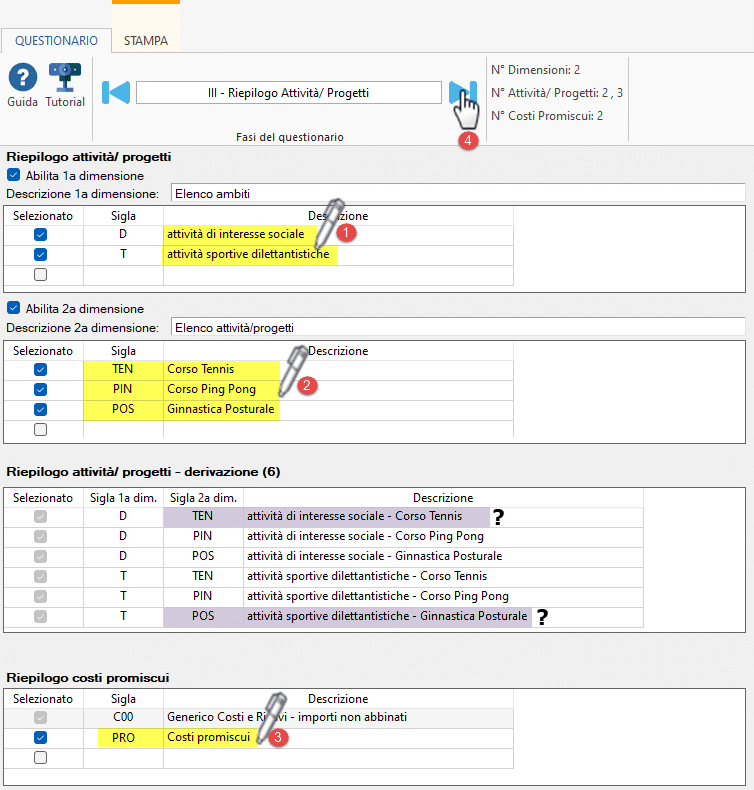This screenshot has height=790, width=754.
Task: Select the attività di interesse sociale cell
Action: (x=338, y=234)
